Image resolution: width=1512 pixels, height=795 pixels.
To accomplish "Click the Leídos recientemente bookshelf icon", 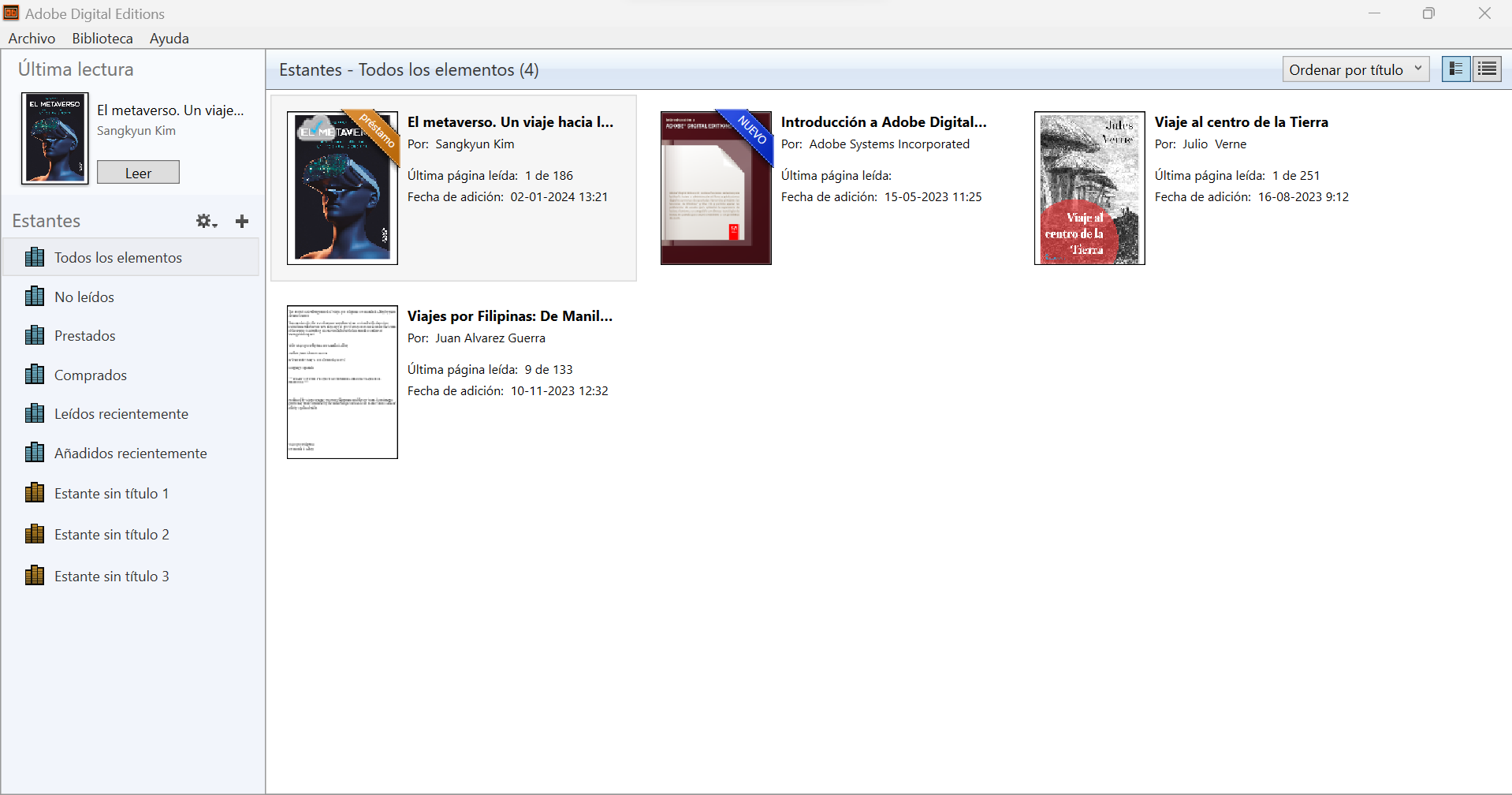I will pyautogui.click(x=35, y=413).
